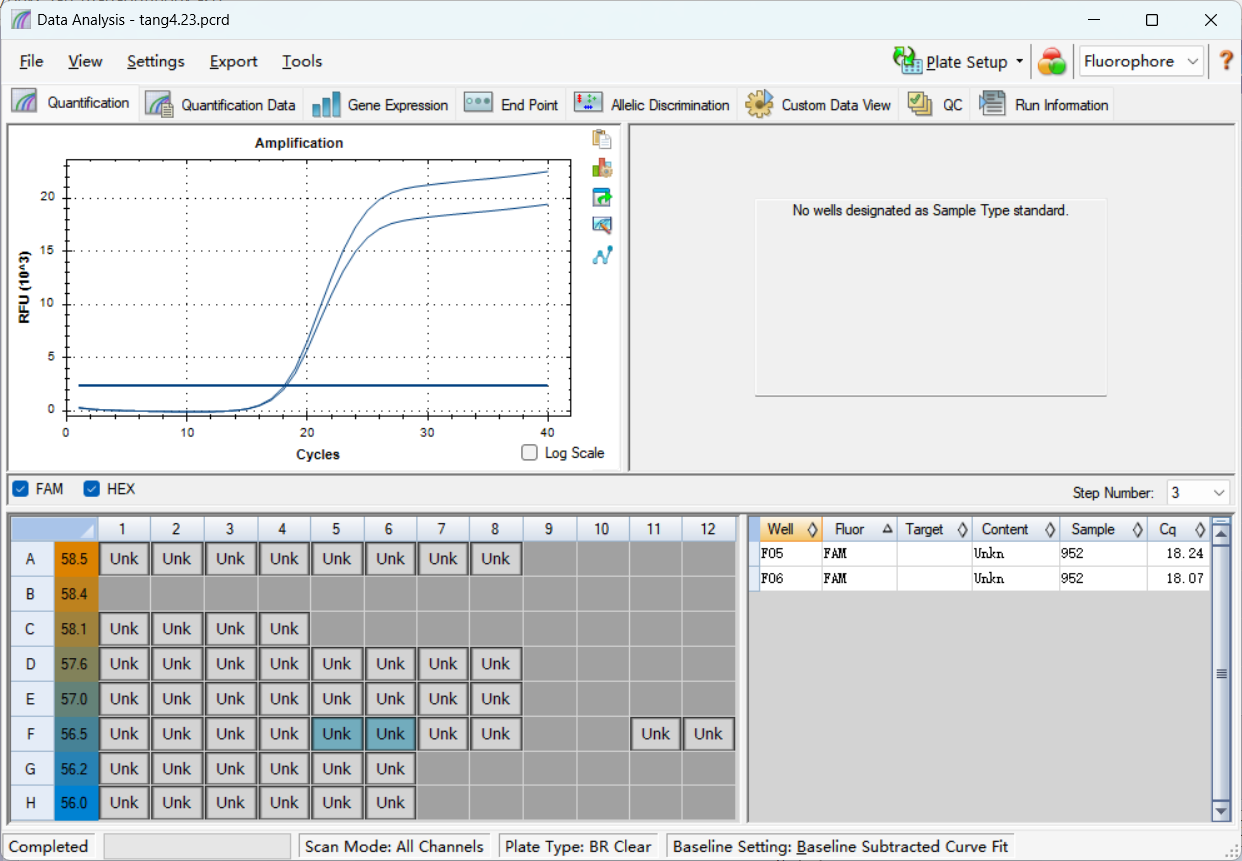Open the File menu
1242x861 pixels.
click(31, 61)
